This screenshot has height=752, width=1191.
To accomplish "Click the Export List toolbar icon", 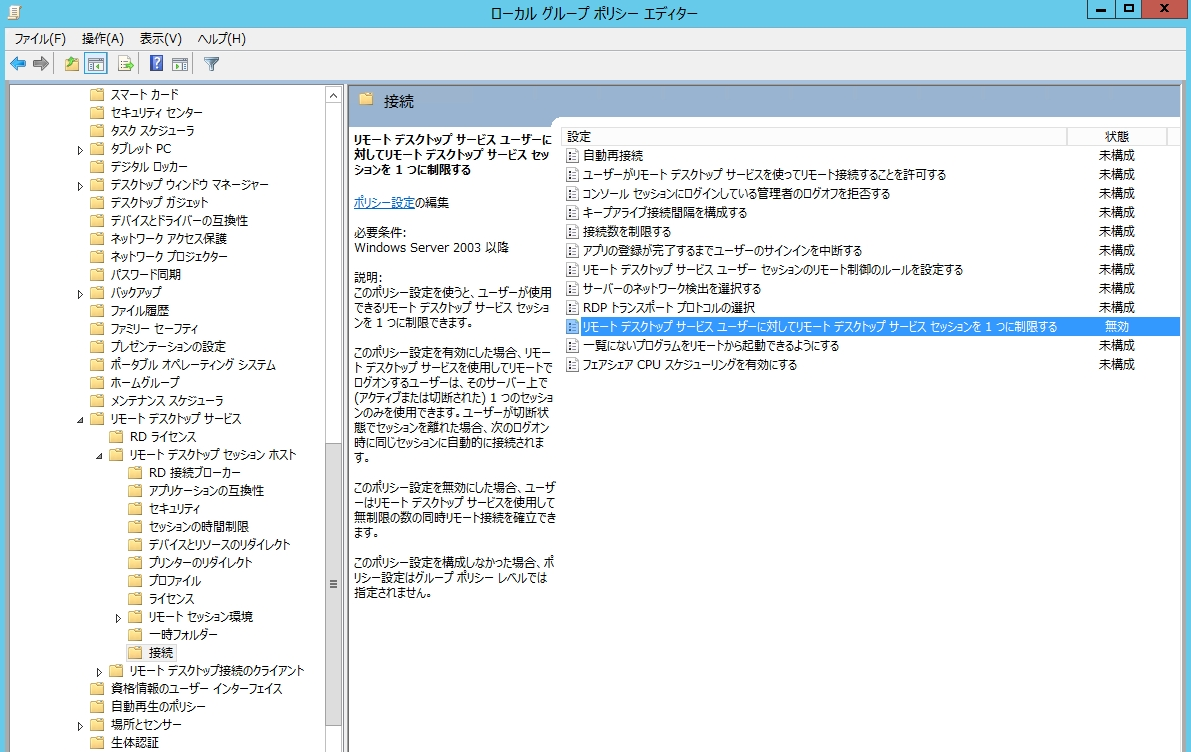I will [125, 65].
